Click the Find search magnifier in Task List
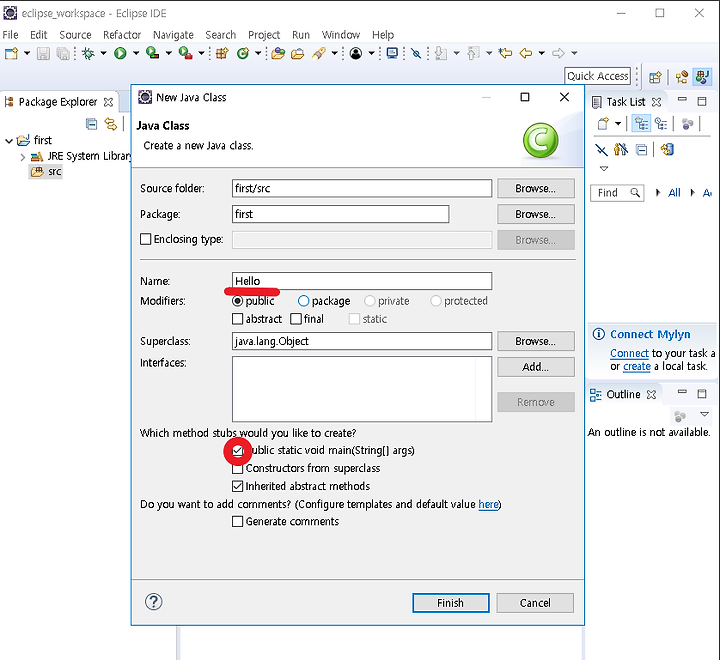720x660 pixels. coord(635,192)
